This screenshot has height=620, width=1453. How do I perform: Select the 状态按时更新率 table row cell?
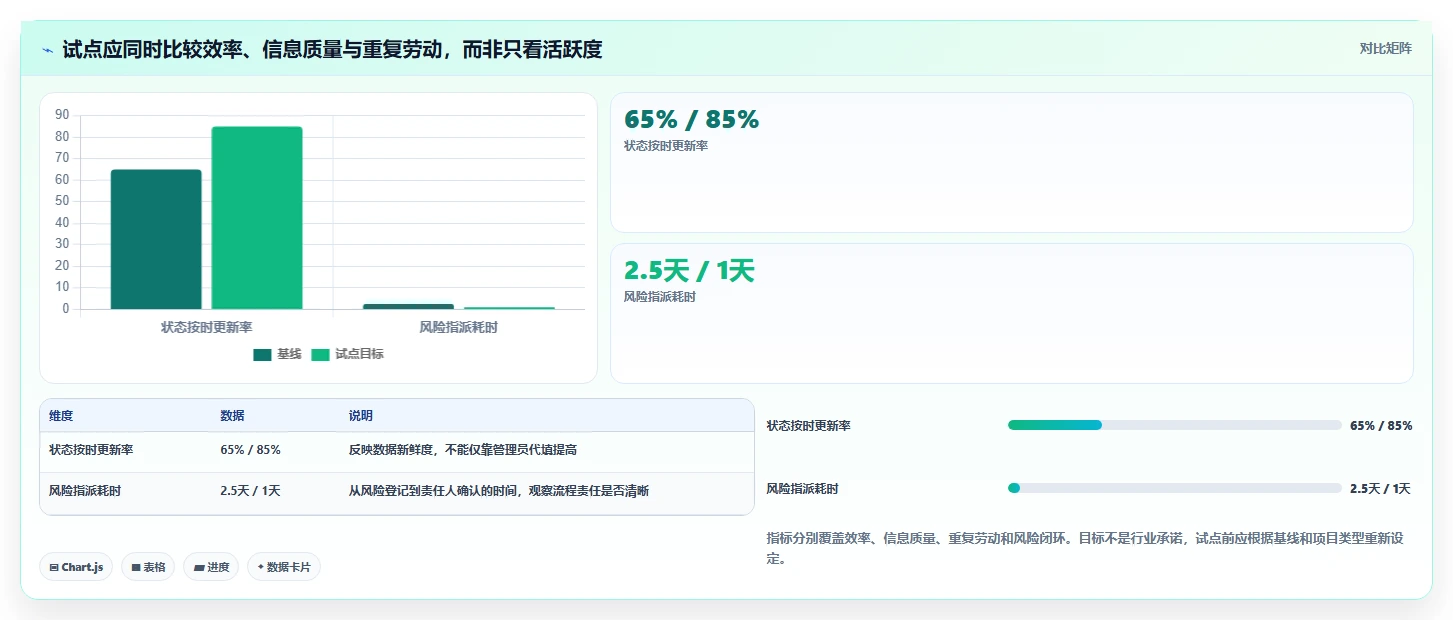(x=91, y=450)
